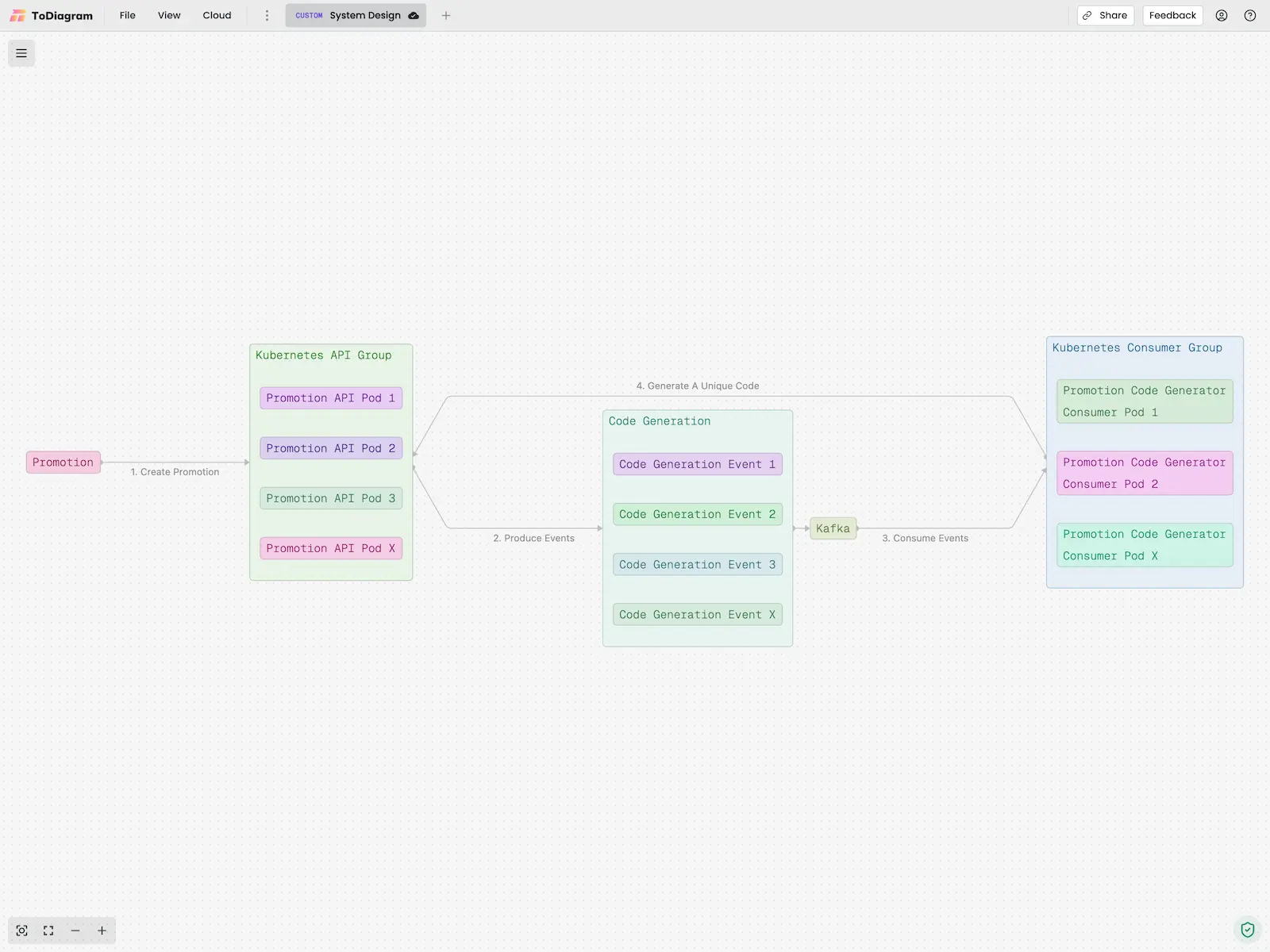Click the '3. Consume Events' edge label

click(x=926, y=538)
